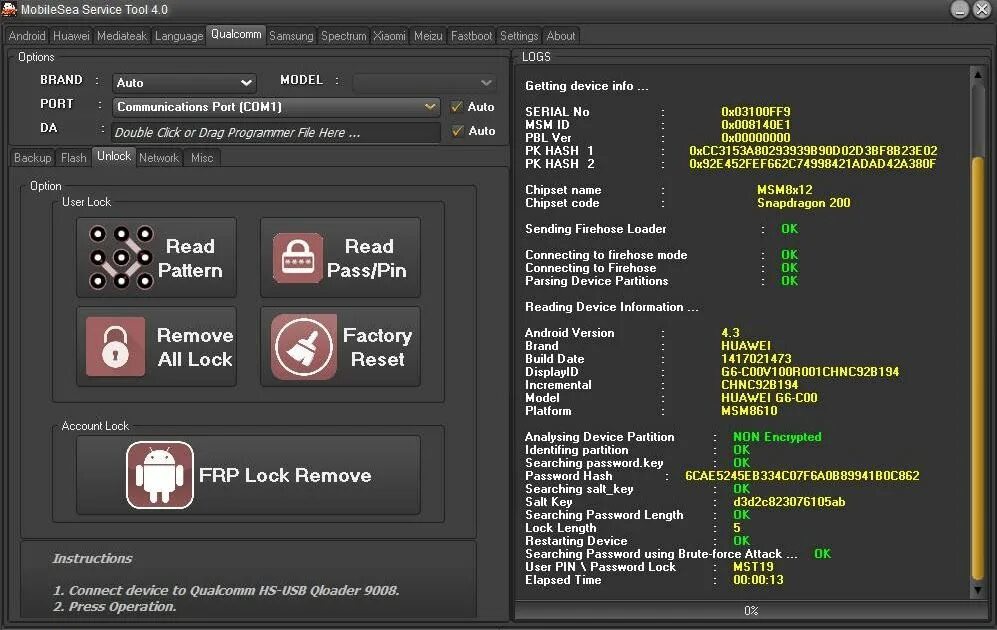Click the Brand value HUAWEI
Viewport: 997px width, 630px height.
pos(745,346)
